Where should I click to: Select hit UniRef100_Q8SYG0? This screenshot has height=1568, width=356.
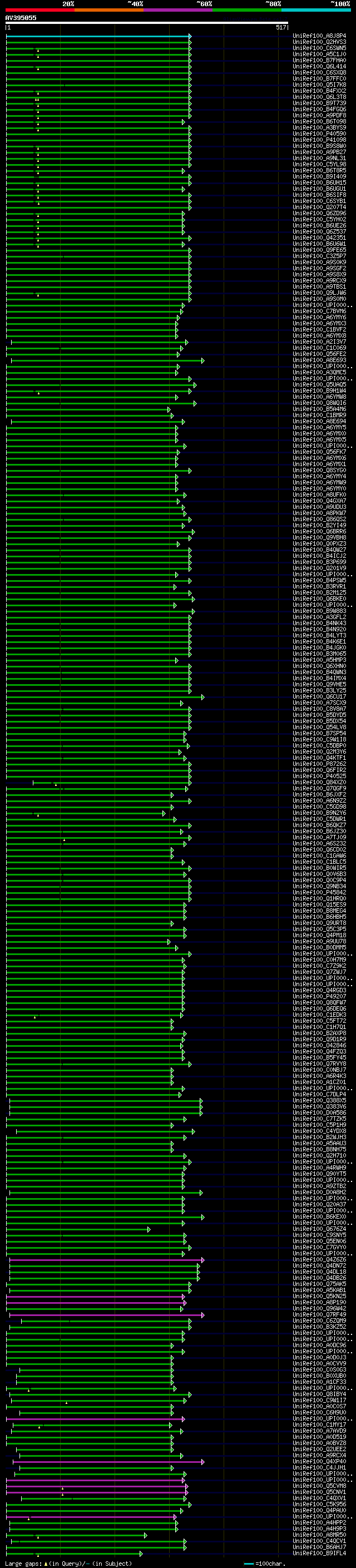pos(319,471)
